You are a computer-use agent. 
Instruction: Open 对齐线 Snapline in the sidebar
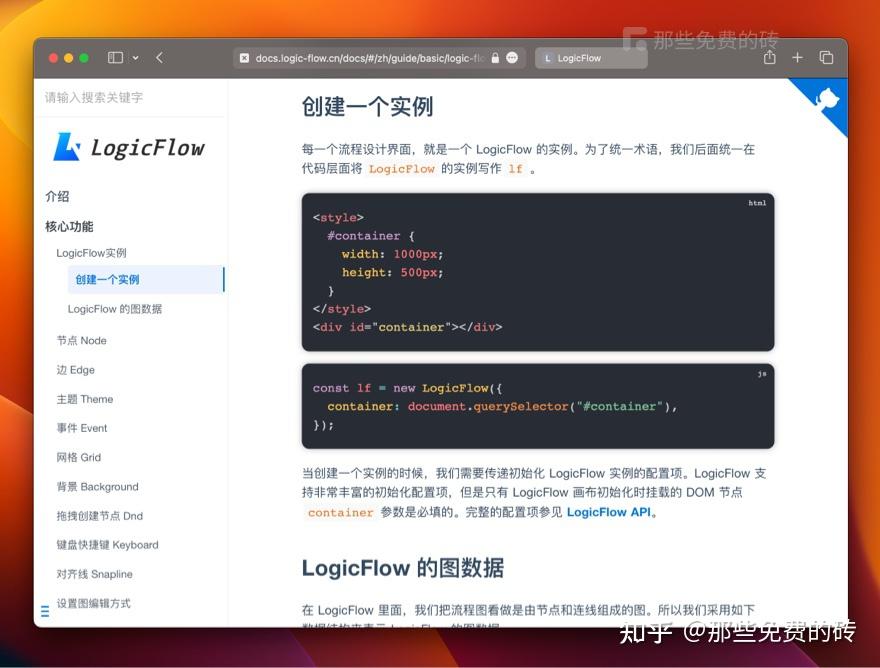tap(94, 574)
